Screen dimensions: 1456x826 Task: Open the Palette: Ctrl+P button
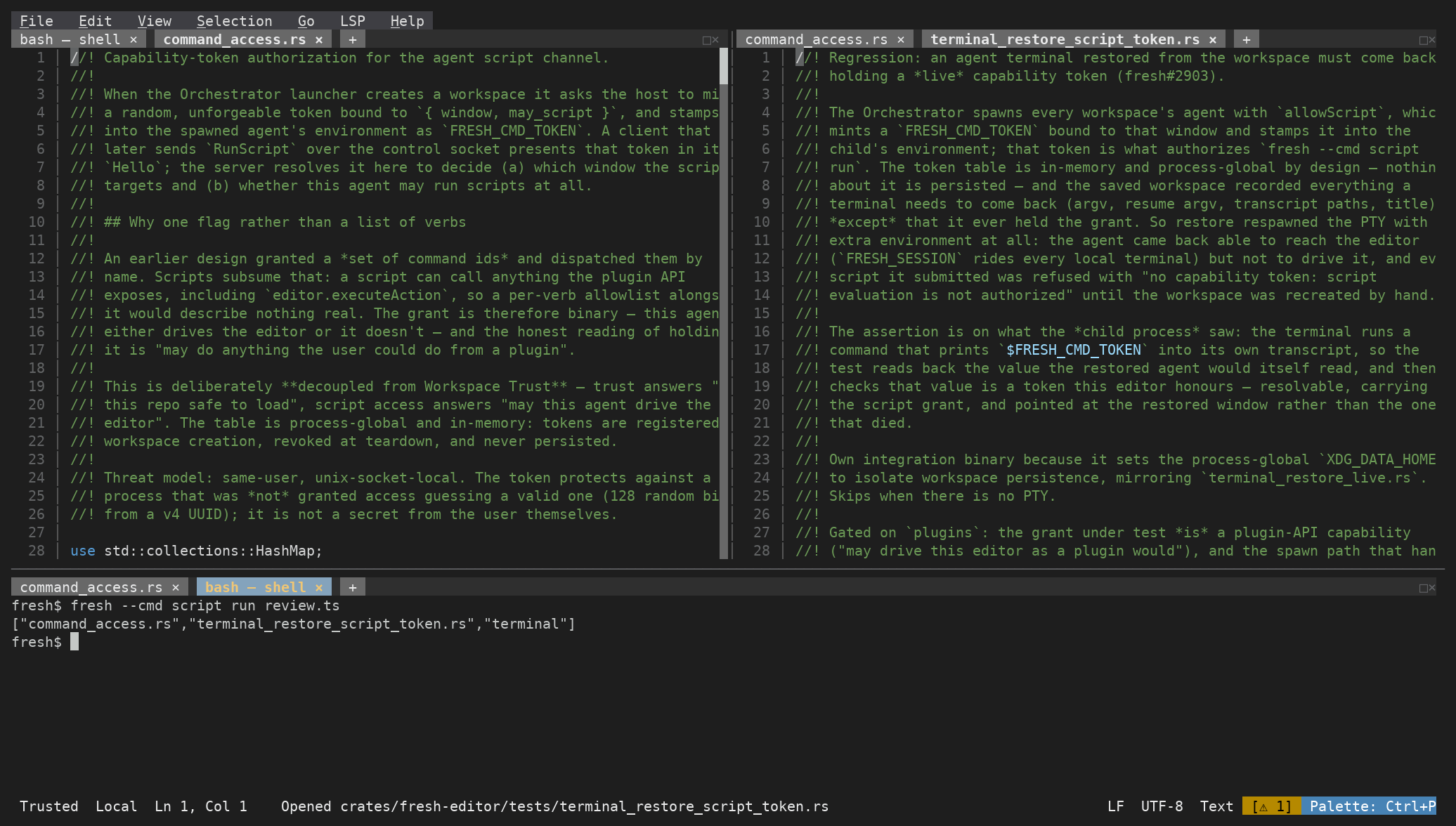point(1369,806)
